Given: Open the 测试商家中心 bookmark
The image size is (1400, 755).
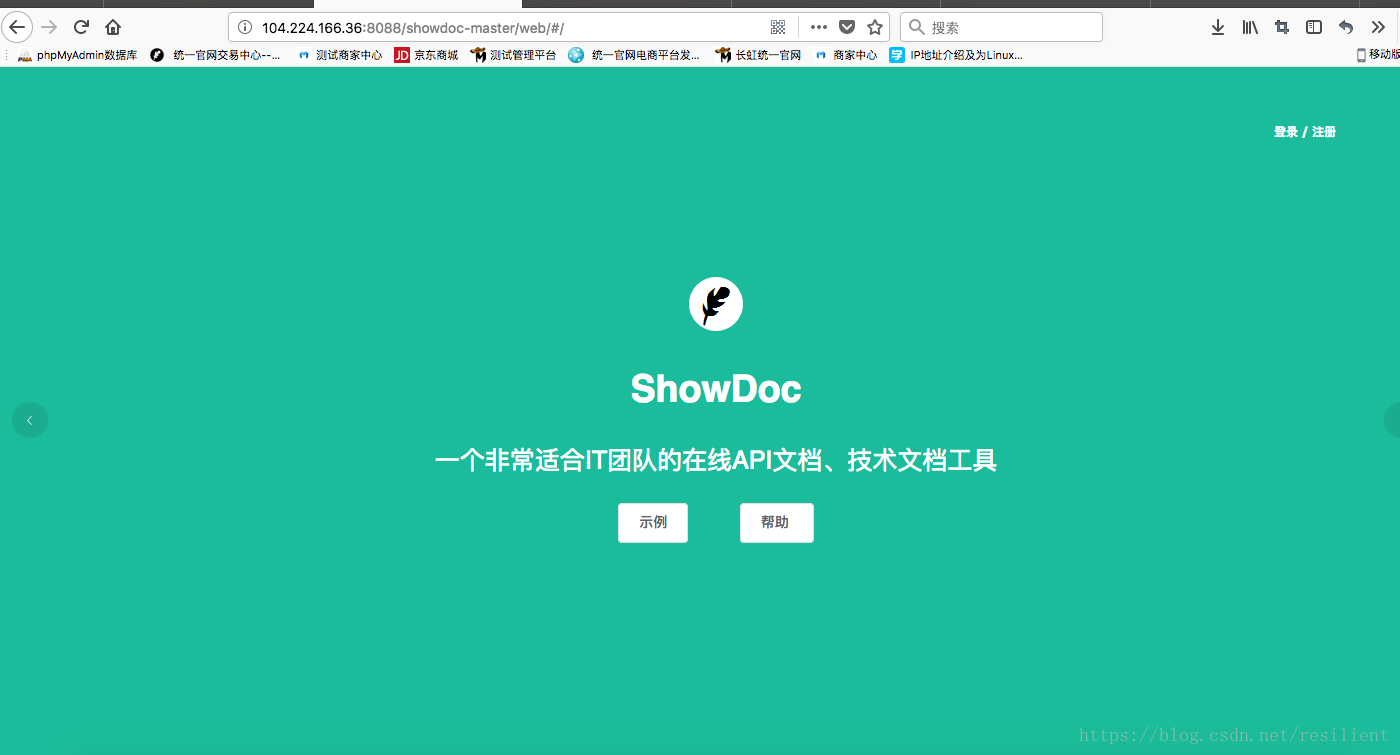Looking at the screenshot, I should click(340, 55).
